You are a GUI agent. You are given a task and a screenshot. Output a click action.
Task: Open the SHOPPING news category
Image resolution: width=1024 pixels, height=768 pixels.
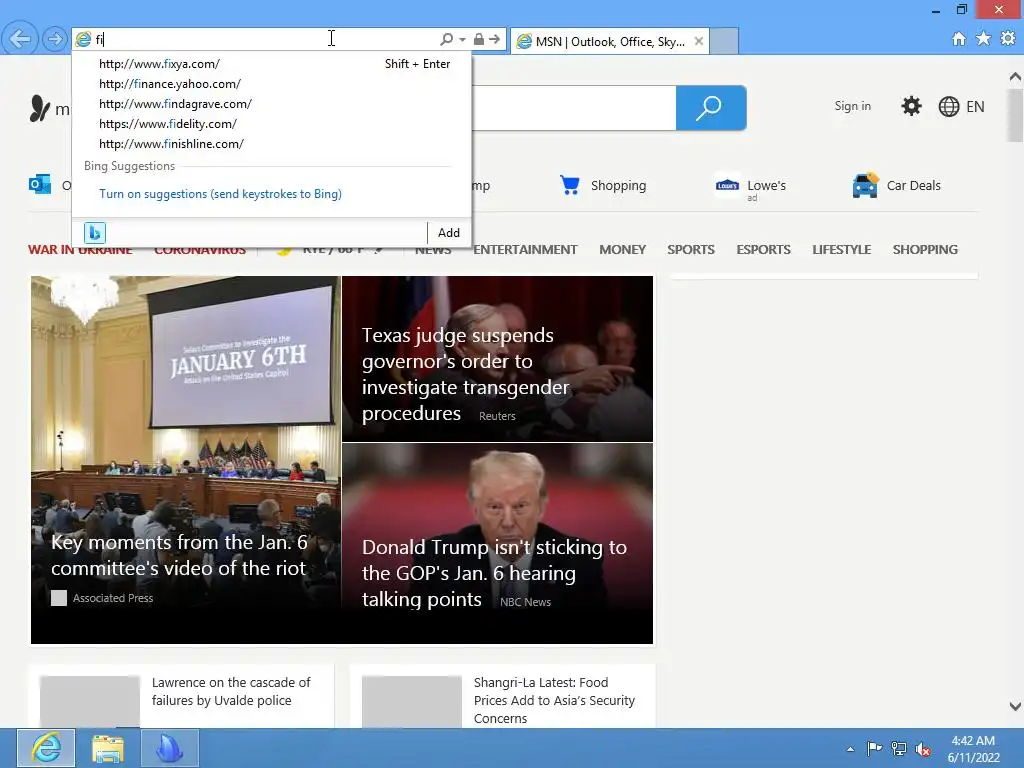925,249
